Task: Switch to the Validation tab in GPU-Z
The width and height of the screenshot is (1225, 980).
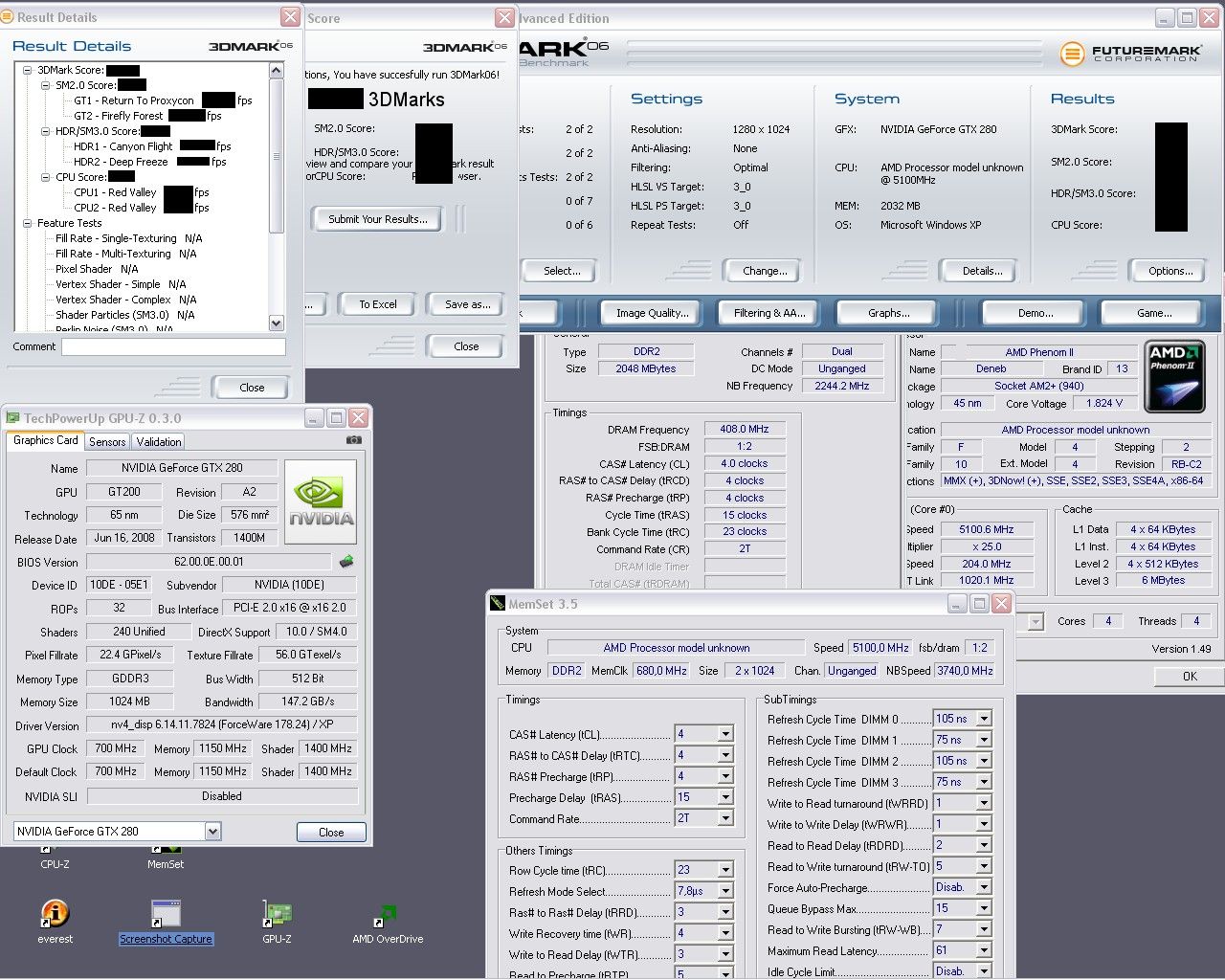Action: point(158,441)
